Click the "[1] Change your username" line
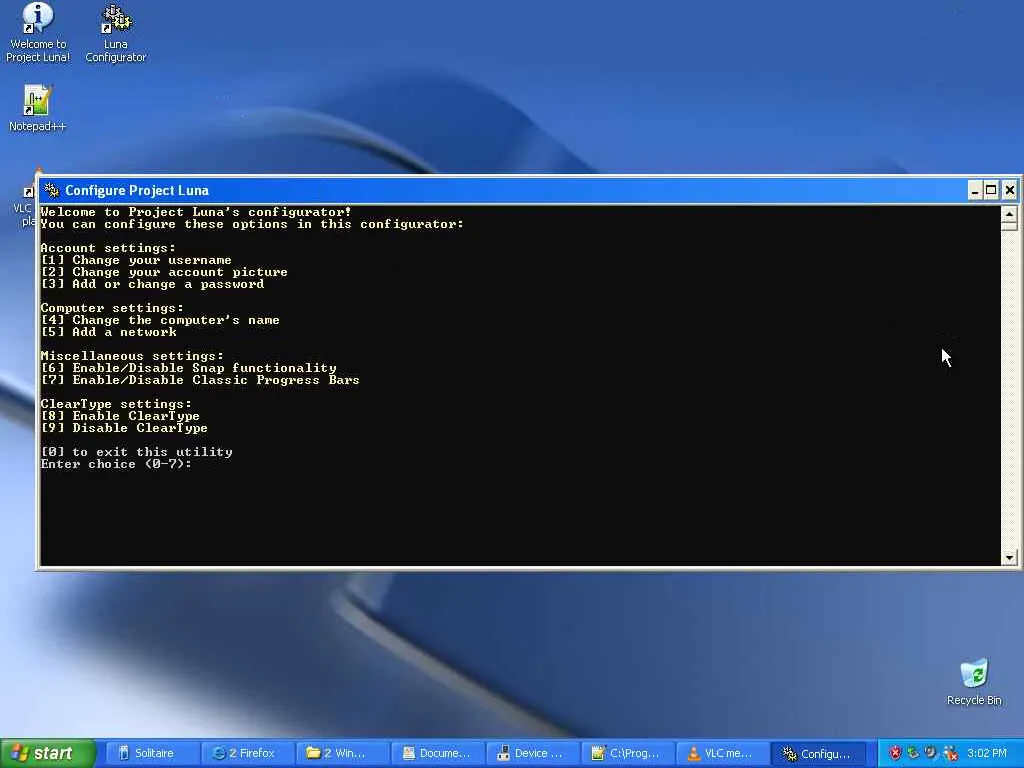This screenshot has width=1024, height=768. click(136, 260)
